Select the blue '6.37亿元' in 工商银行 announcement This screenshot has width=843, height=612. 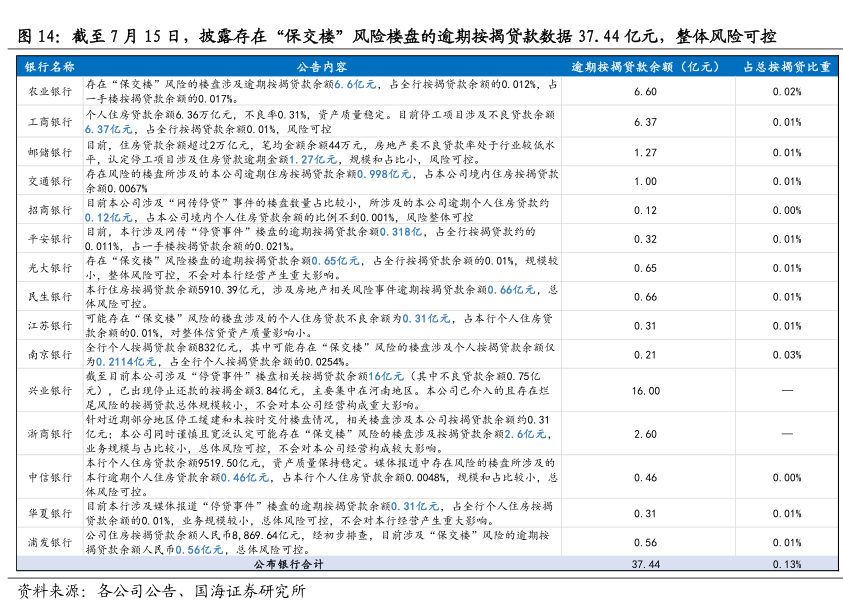(x=109, y=130)
